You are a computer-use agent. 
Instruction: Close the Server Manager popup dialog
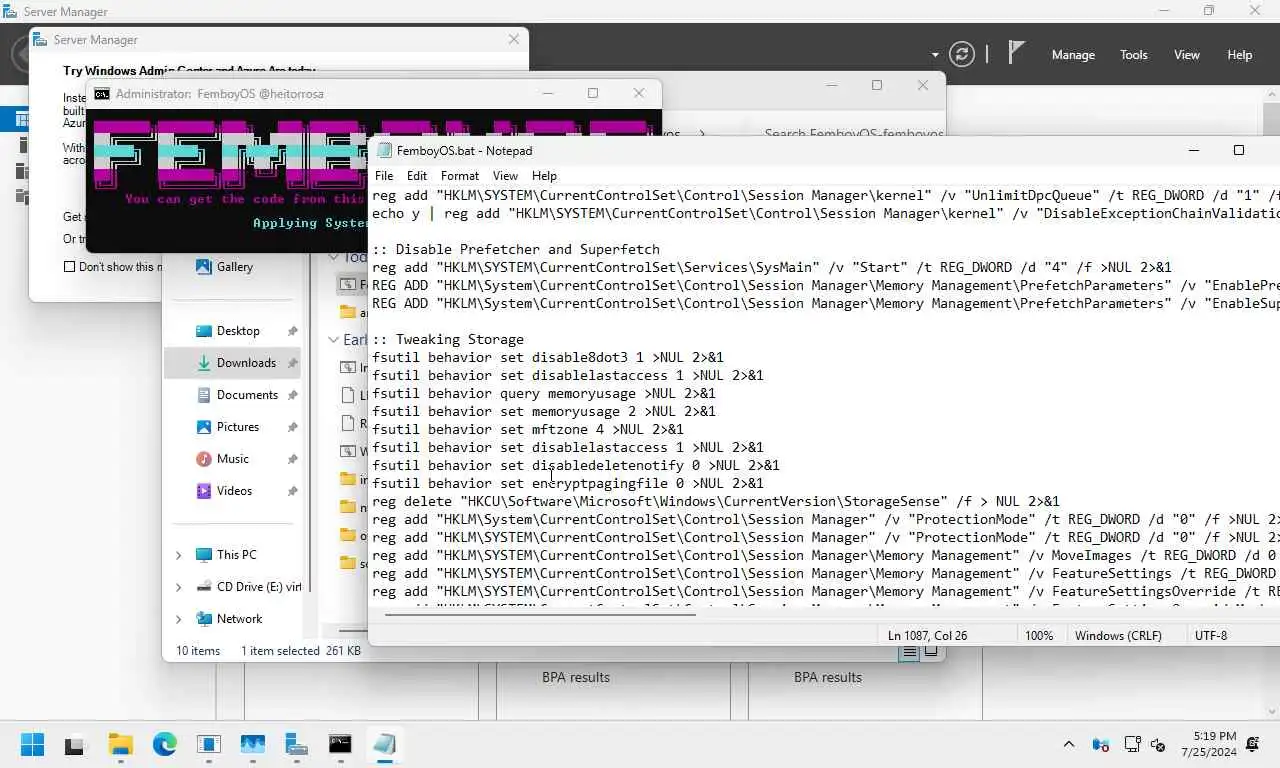[x=514, y=40]
